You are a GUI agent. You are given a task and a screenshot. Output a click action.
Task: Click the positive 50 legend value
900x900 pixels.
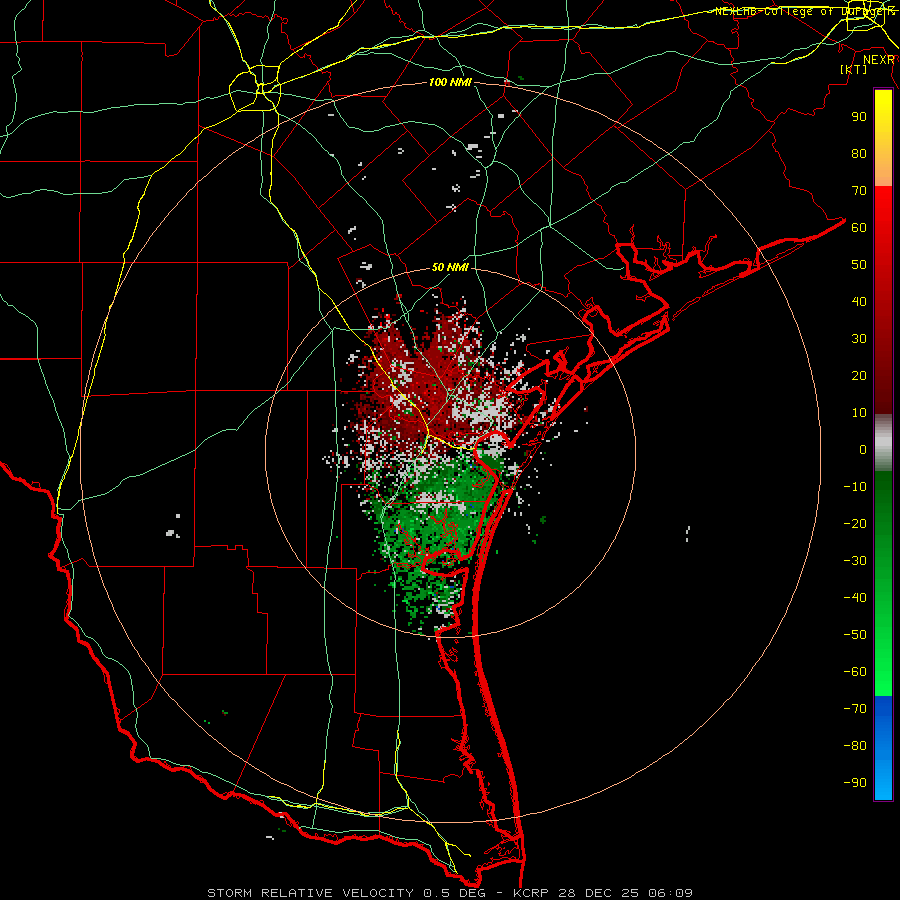pos(859,265)
